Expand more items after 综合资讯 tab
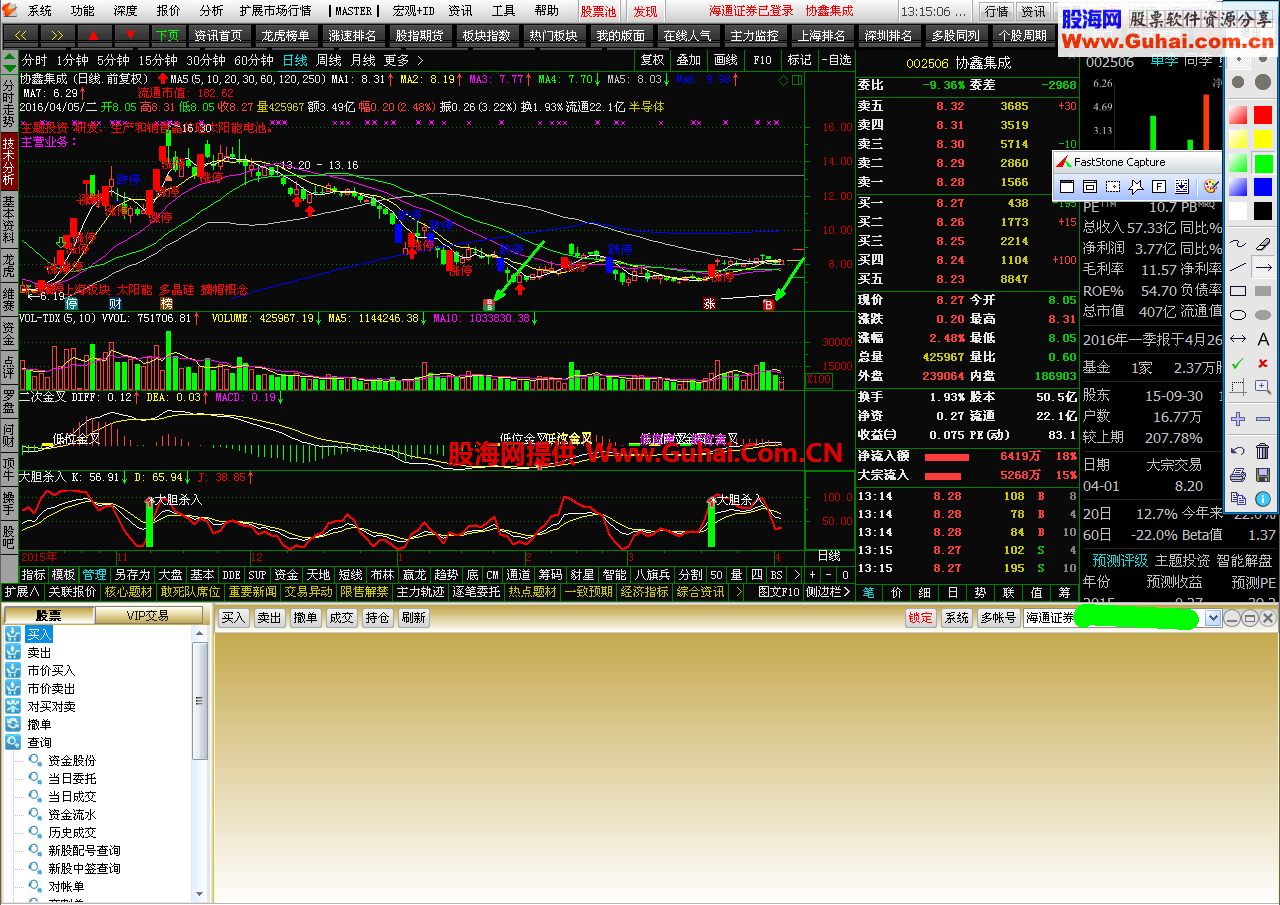Viewport: 1280px width, 905px height. [739, 592]
